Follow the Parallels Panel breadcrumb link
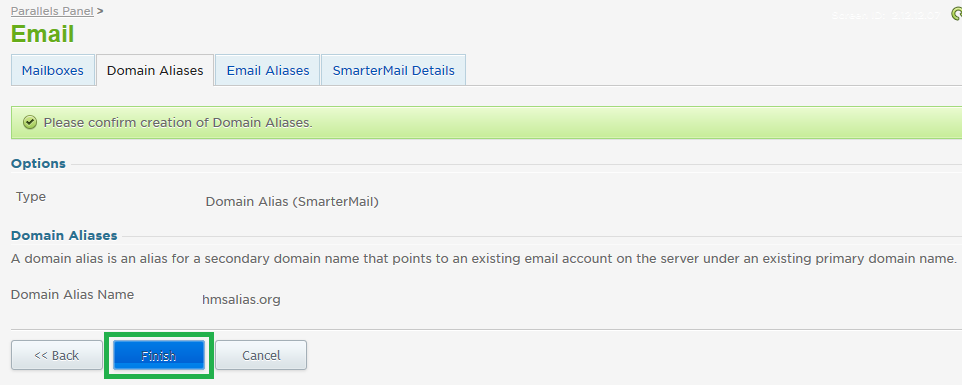Screen dimensions: 962x385 [x=52, y=11]
